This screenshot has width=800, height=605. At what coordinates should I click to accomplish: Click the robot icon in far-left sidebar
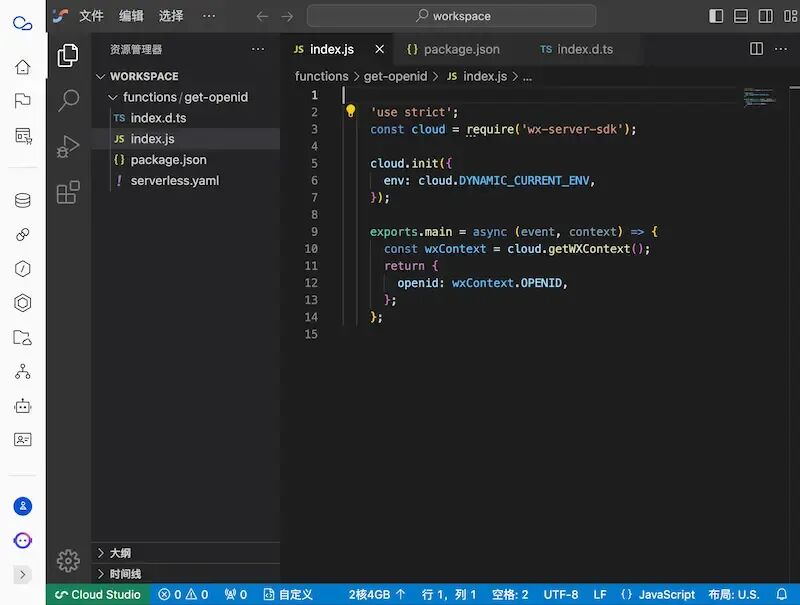click(x=22, y=406)
